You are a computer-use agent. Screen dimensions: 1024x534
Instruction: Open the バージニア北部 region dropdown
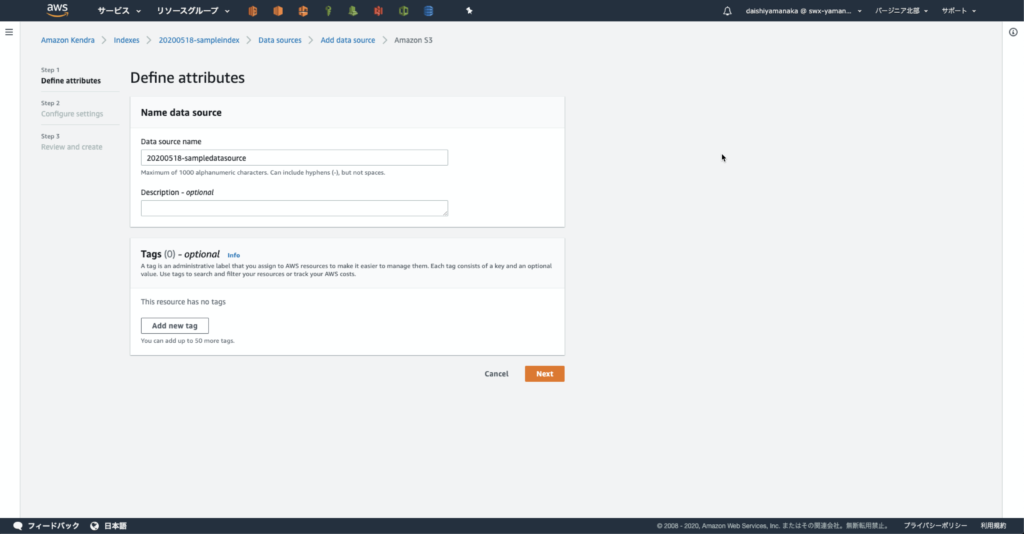[x=901, y=11]
